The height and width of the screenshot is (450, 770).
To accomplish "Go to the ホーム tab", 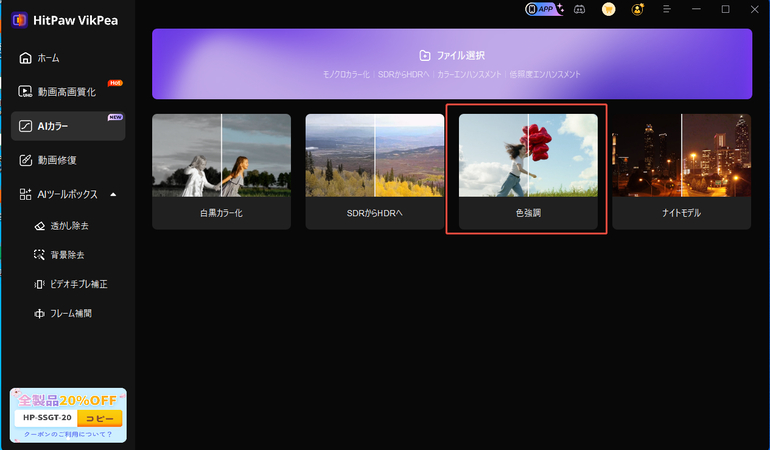I will tap(48, 59).
